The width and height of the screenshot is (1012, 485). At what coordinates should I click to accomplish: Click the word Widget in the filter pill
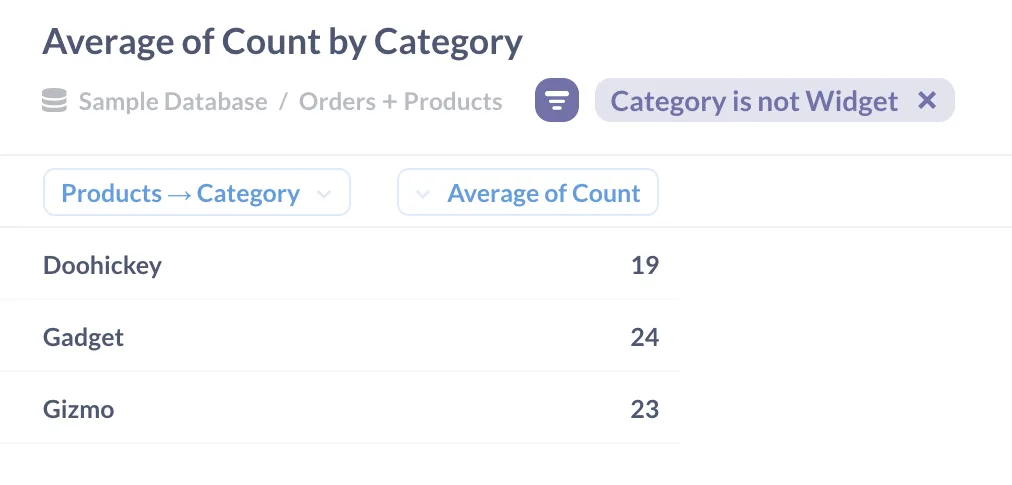pos(854,102)
